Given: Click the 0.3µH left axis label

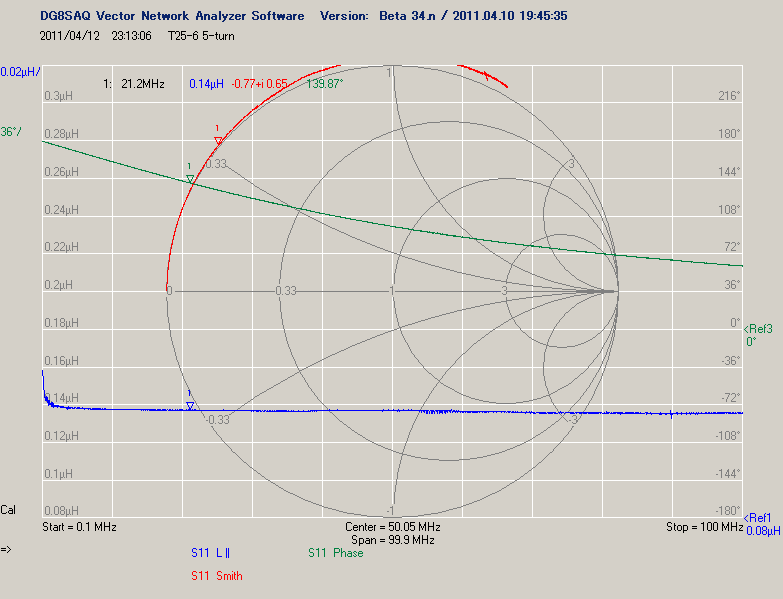Looking at the screenshot, I should [58, 96].
